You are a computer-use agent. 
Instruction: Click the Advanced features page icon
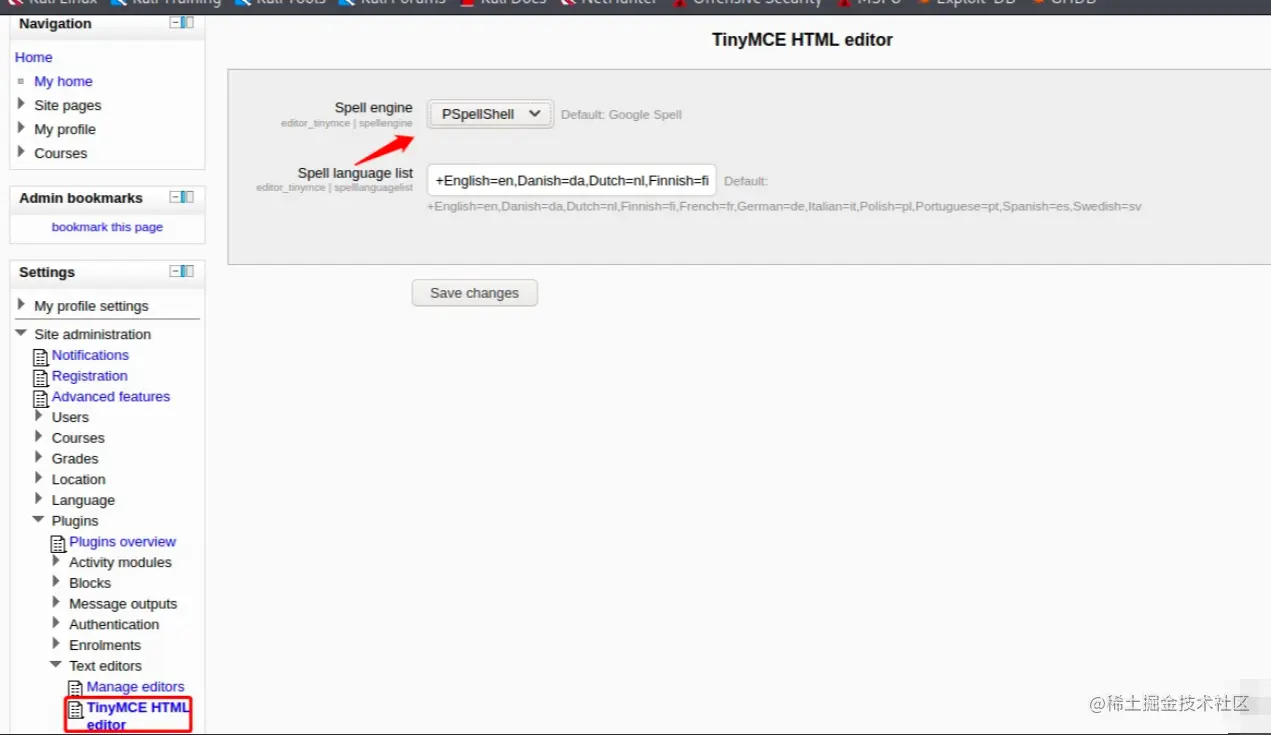(41, 399)
